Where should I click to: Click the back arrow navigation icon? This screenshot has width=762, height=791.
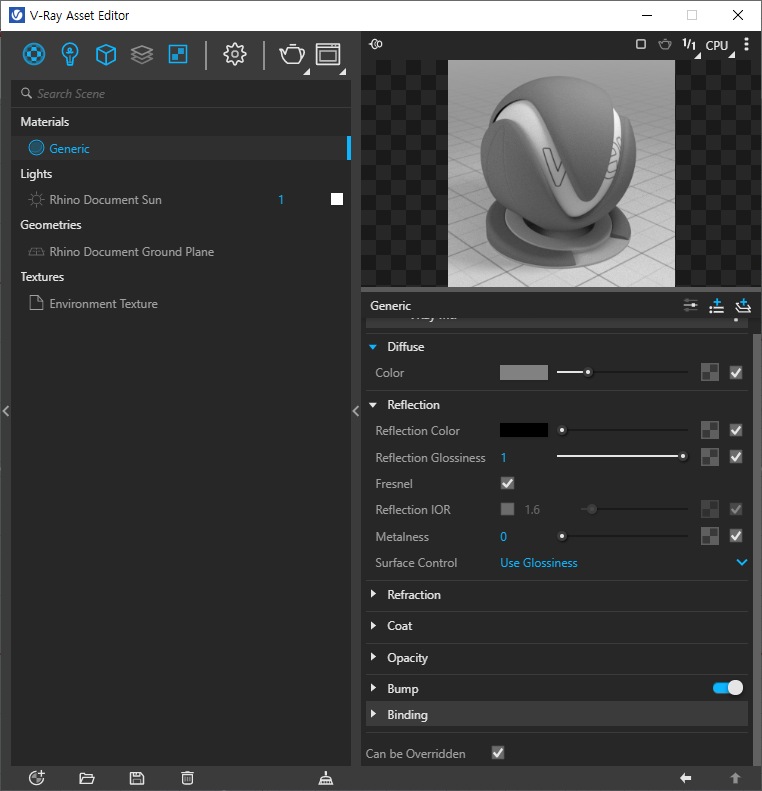click(x=685, y=778)
